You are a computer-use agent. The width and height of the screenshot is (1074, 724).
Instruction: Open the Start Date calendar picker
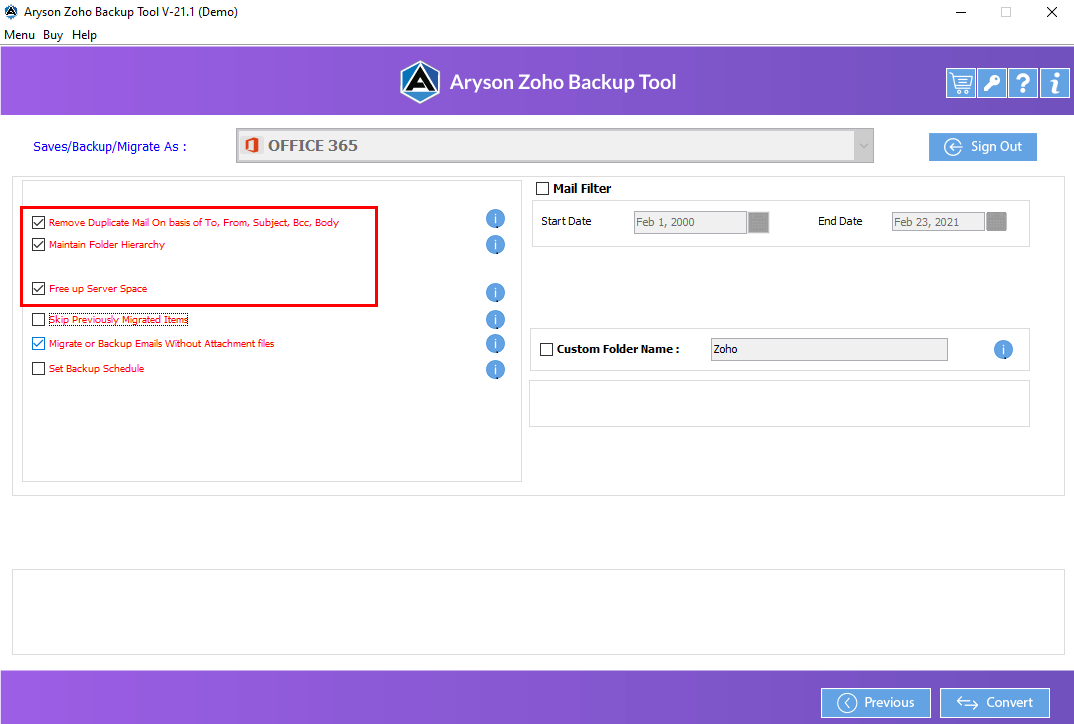tap(758, 222)
